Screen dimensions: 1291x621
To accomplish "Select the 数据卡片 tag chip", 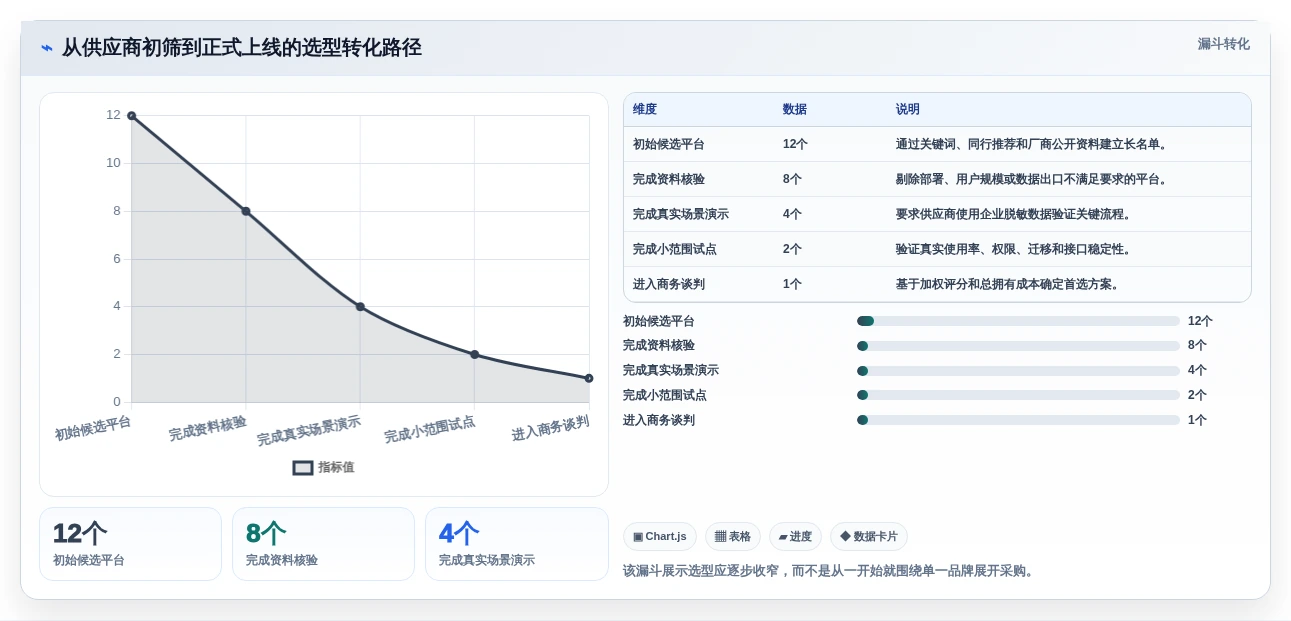I will click(869, 537).
